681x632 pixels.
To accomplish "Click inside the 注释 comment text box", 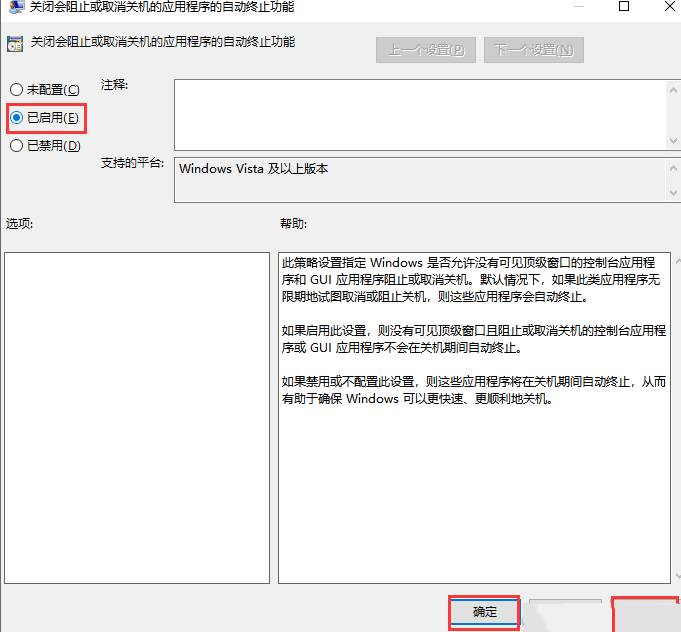I will point(420,115).
